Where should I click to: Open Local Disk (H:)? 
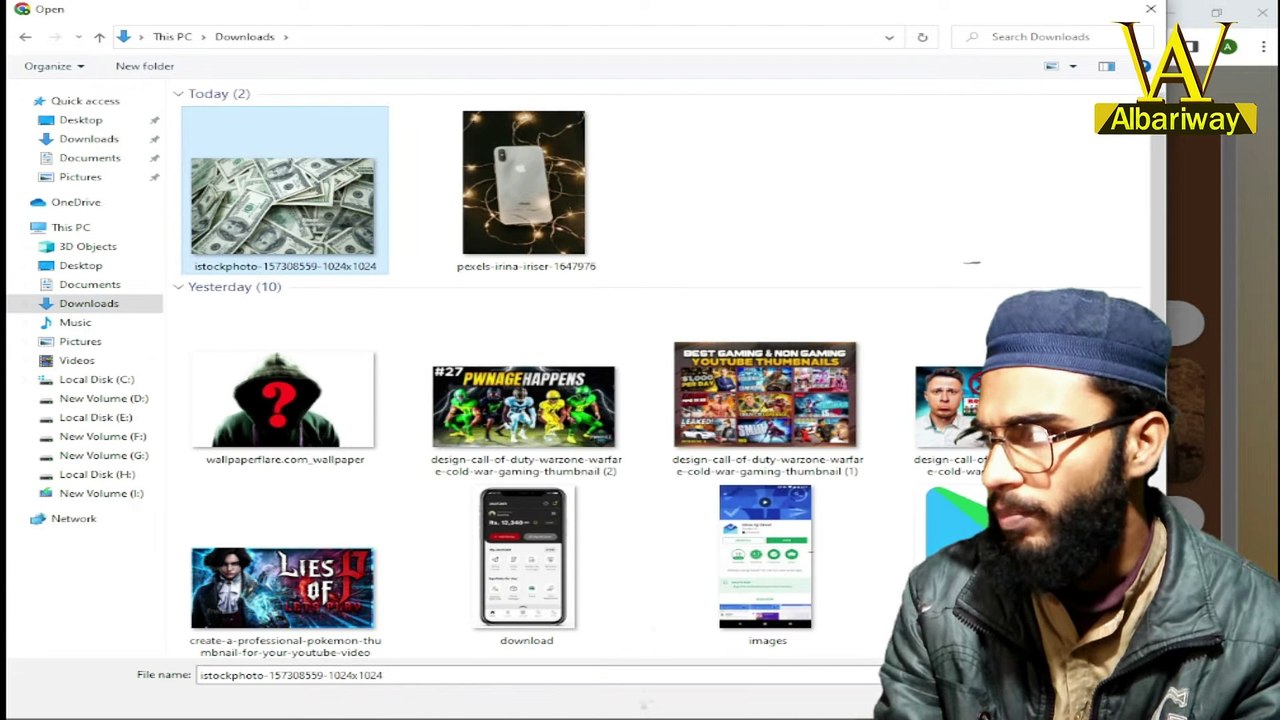pyautogui.click(x=96, y=474)
